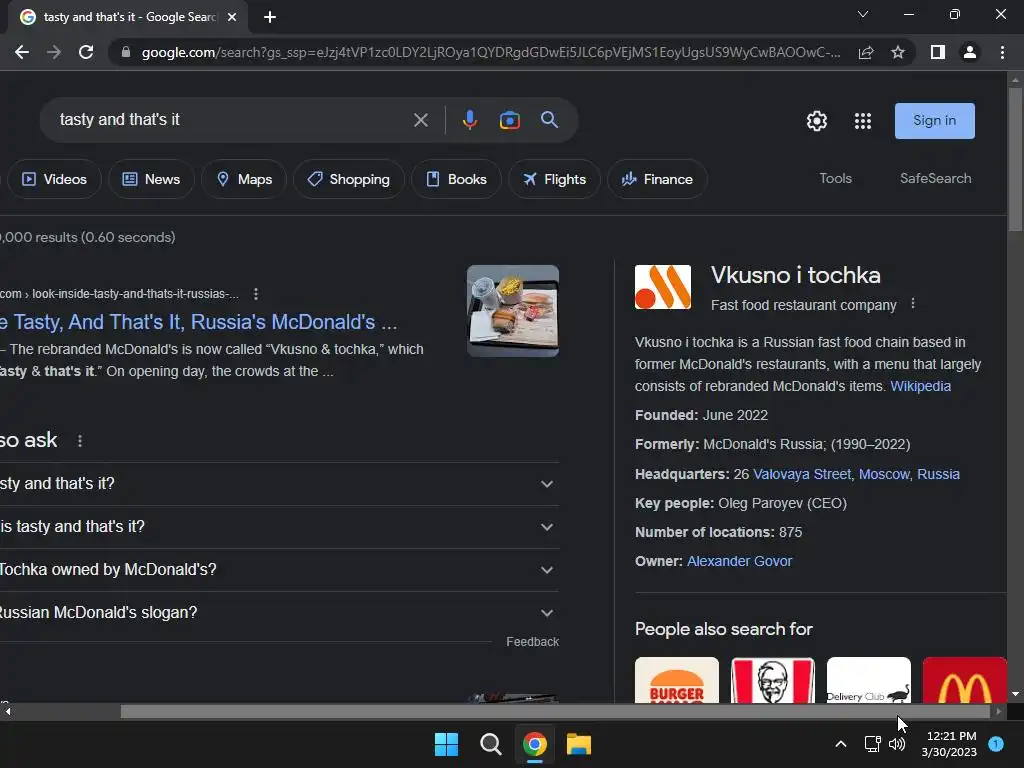Image resolution: width=1024 pixels, height=768 pixels.
Task: Select the KFC related search card
Action: coord(773,680)
